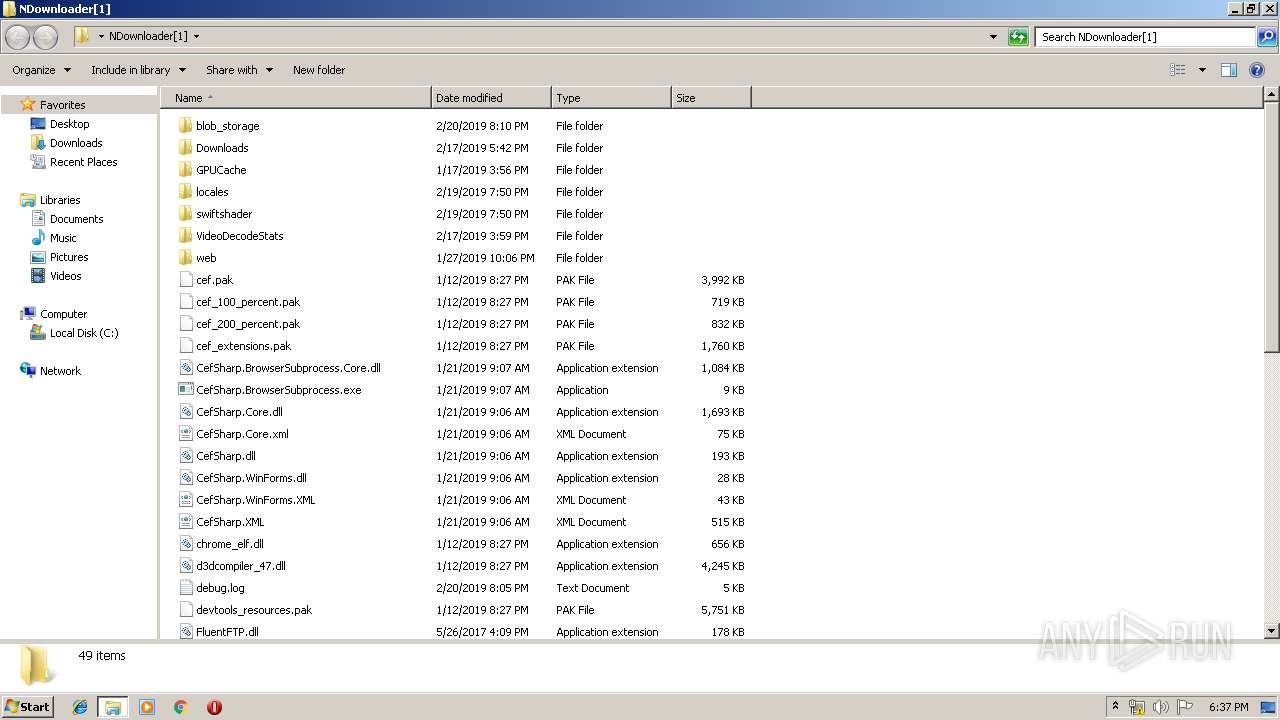Select the CefSharp.Core.xml file icon

pyautogui.click(x=185, y=434)
